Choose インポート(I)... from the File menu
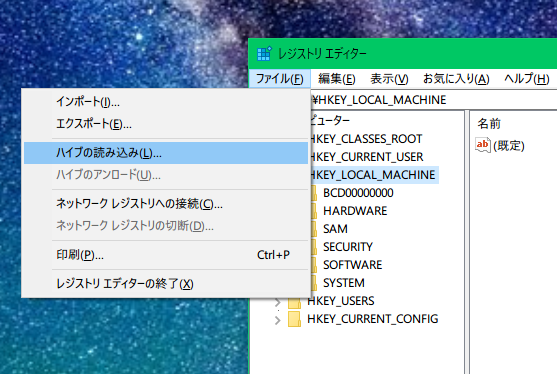The width and height of the screenshot is (557, 374). [x=166, y=102]
